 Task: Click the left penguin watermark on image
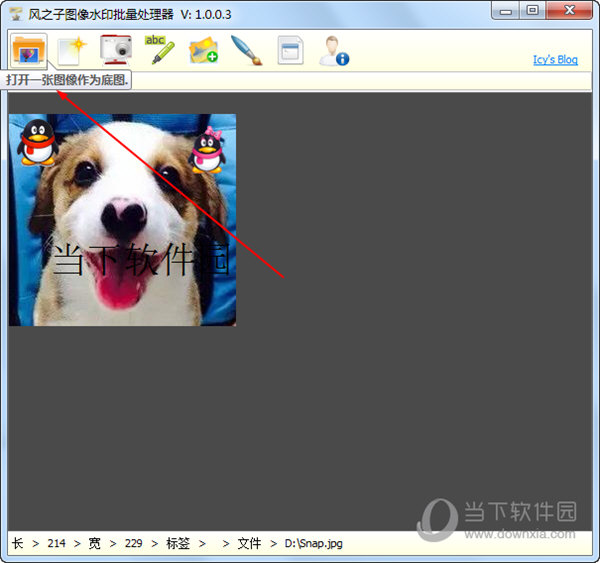point(38,142)
